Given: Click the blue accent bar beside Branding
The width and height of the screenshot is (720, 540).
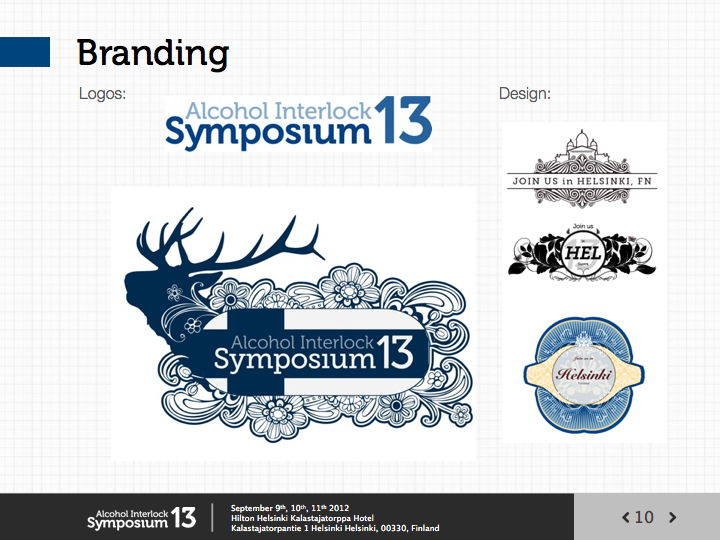Looking at the screenshot, I should point(25,52).
